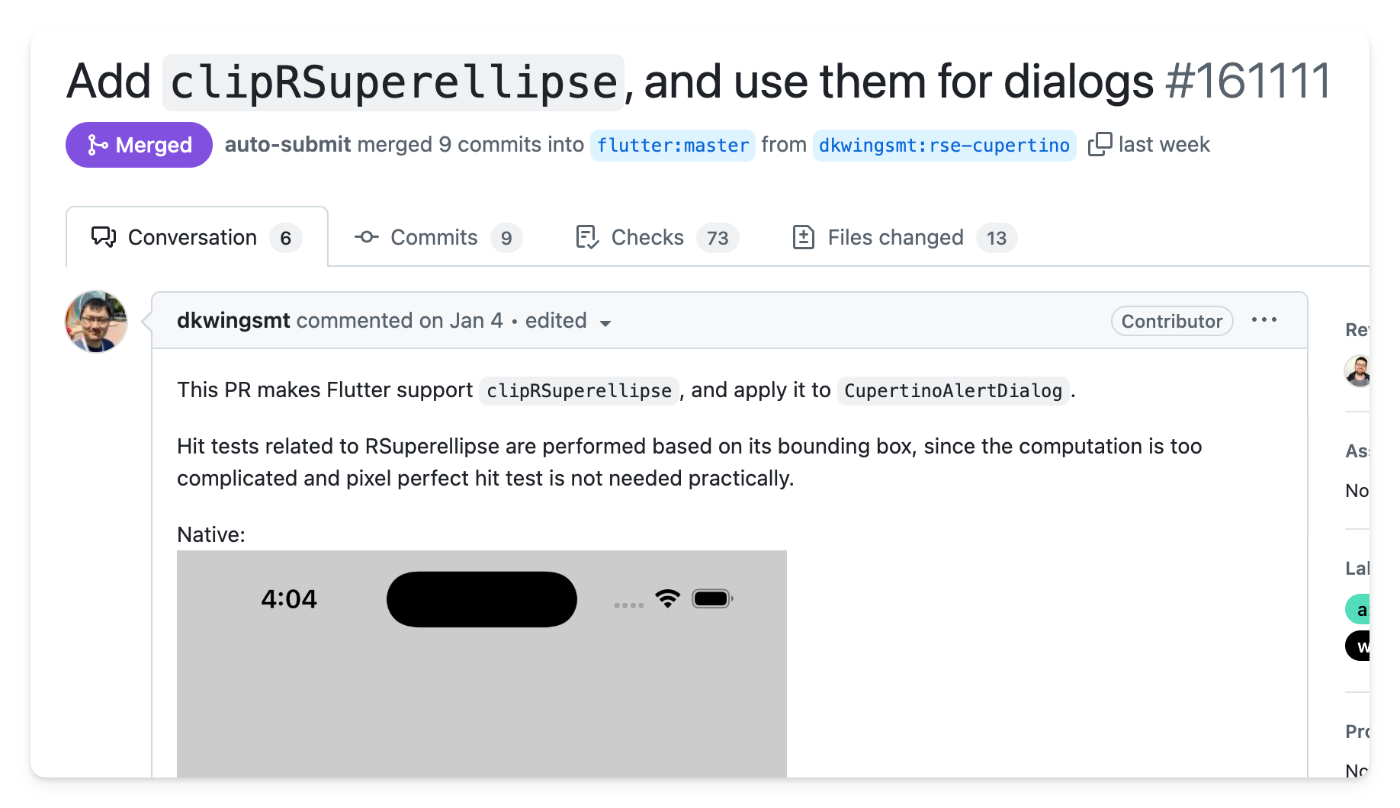The image size is (1400, 808).
Task: Click the Commits tab commit icon
Action: pyautogui.click(x=367, y=237)
